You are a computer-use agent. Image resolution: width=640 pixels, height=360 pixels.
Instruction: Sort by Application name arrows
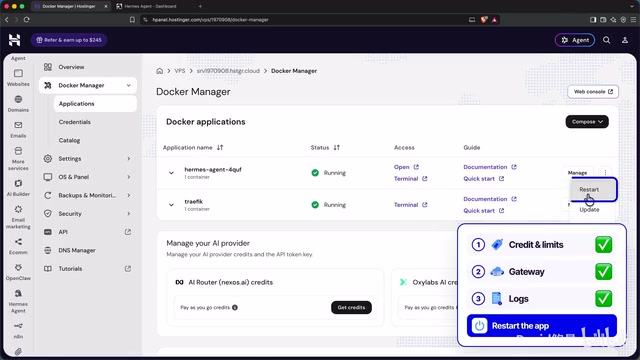coord(220,147)
